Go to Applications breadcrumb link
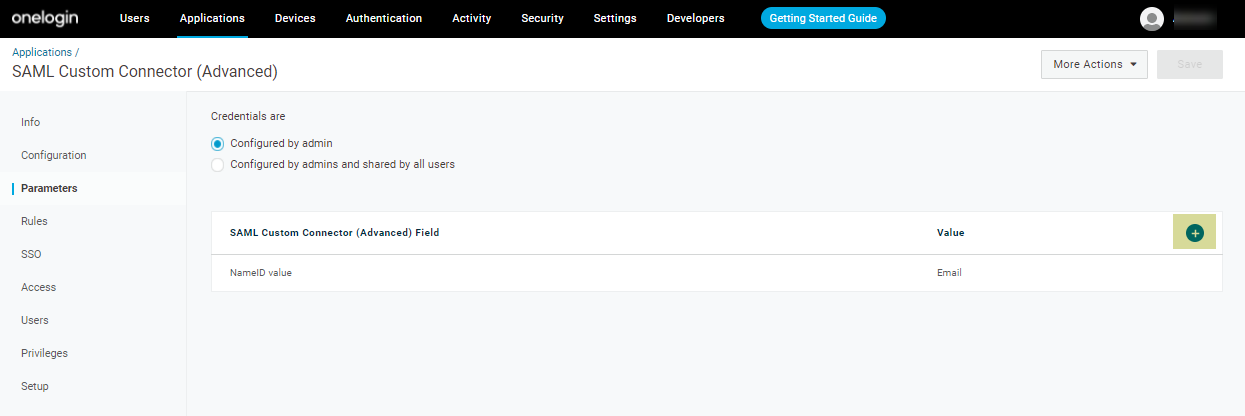Screen dimensions: 1245x416 (x=42, y=52)
